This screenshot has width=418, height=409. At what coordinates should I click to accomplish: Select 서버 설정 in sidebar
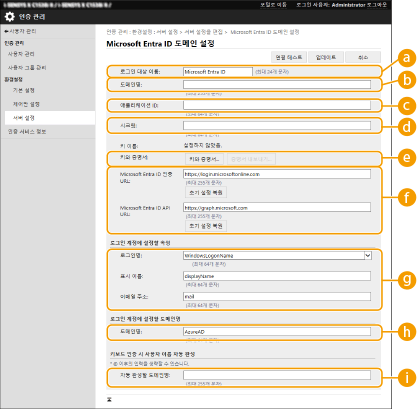coord(24,118)
